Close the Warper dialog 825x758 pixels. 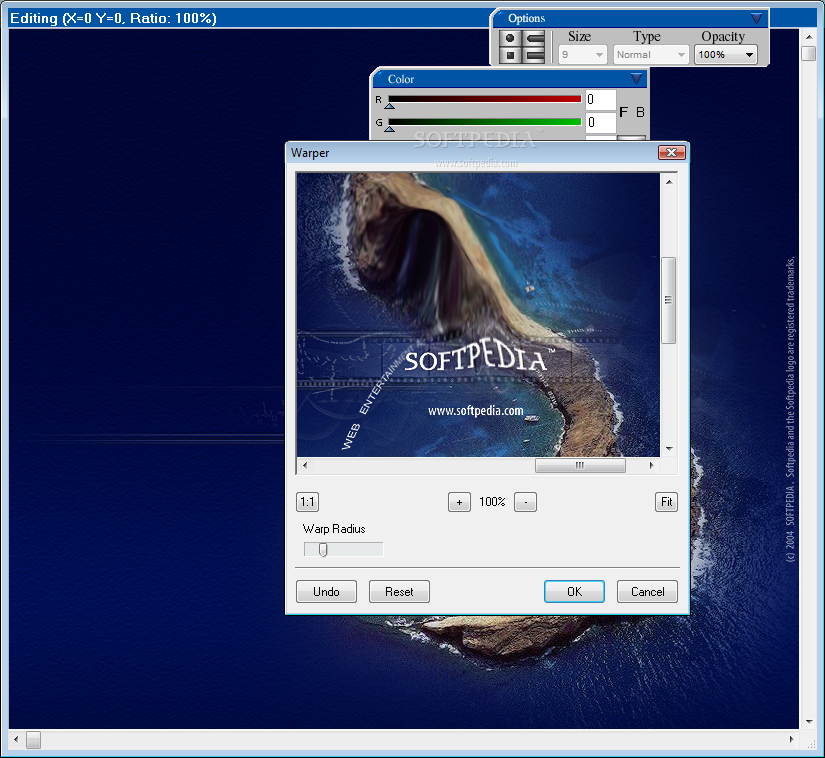671,153
